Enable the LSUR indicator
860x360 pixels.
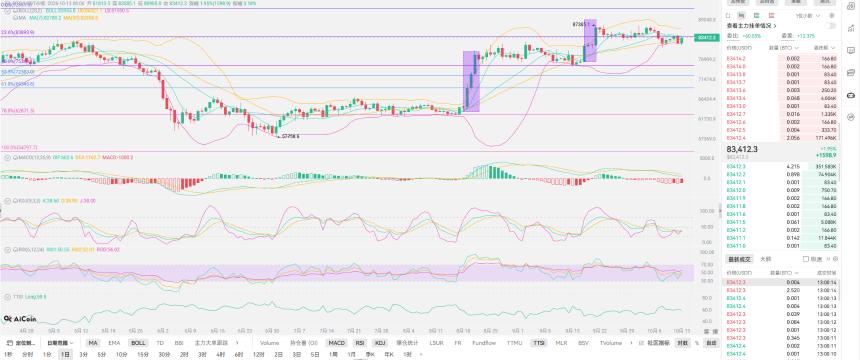(x=436, y=343)
